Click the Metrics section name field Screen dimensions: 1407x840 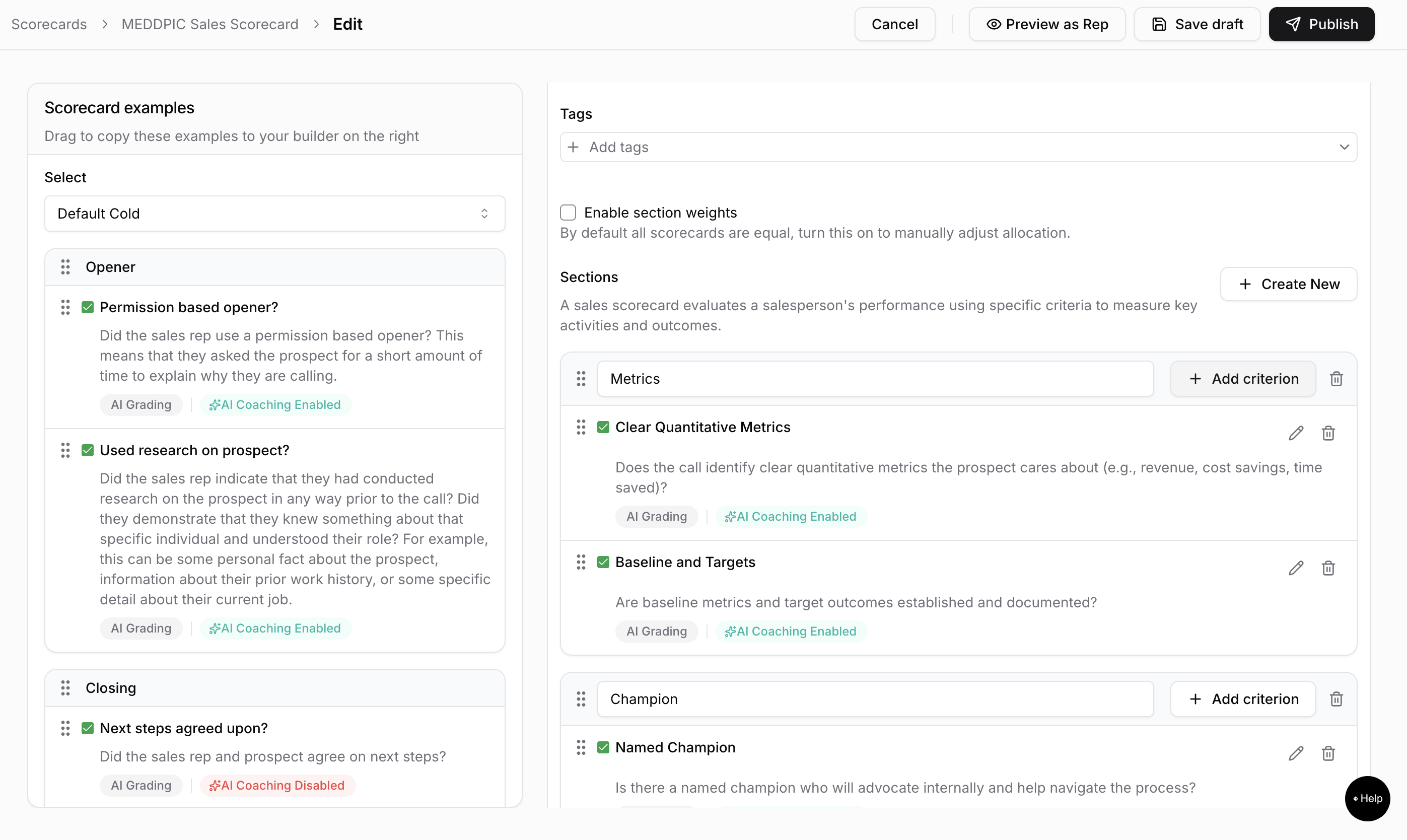click(875, 379)
